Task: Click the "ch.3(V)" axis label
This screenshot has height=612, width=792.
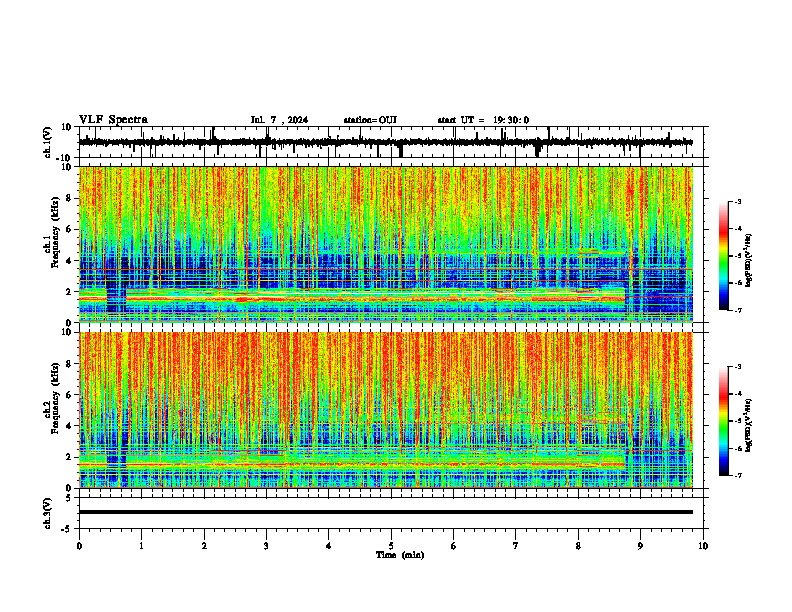Action: [x=48, y=514]
